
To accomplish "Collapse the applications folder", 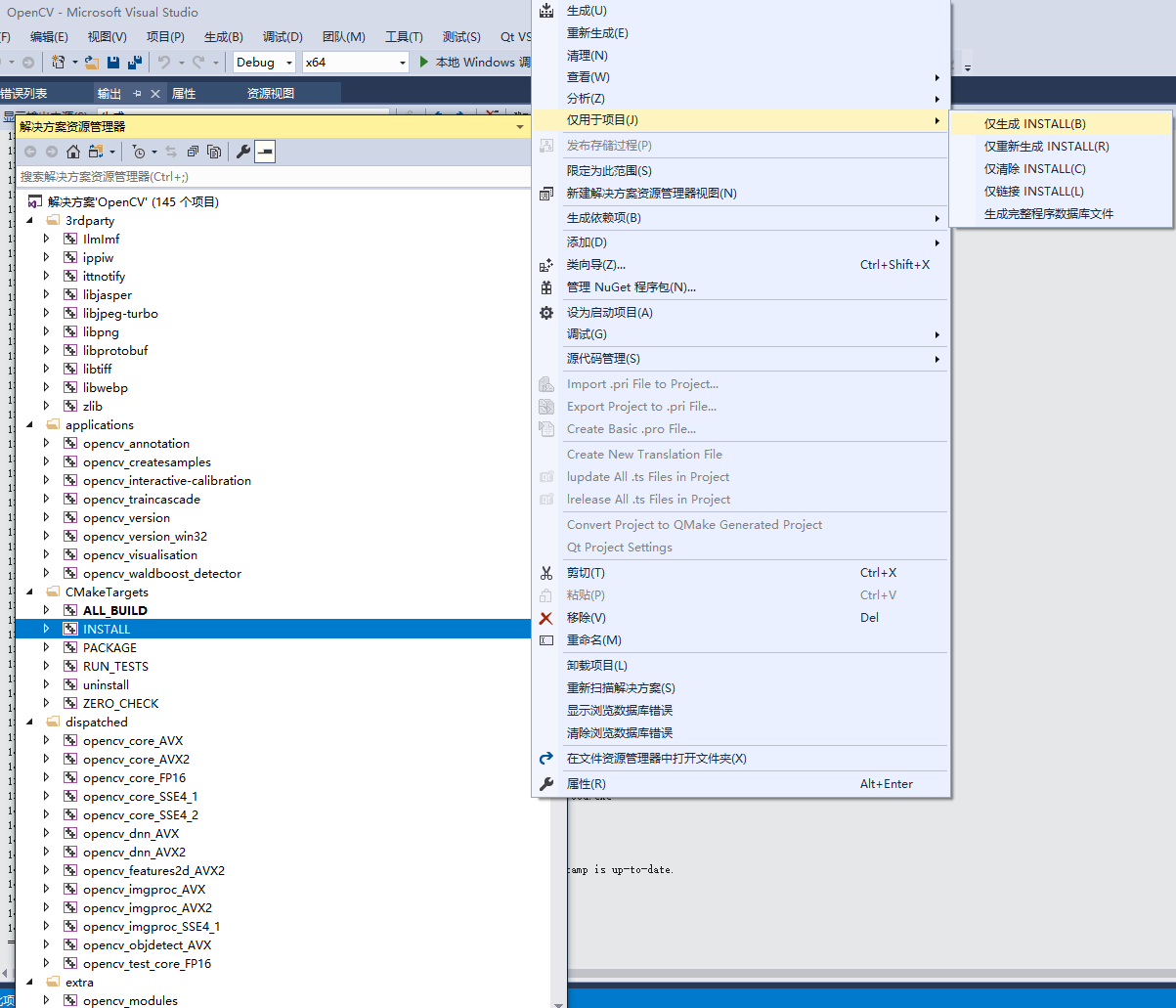I will pyautogui.click(x=29, y=425).
